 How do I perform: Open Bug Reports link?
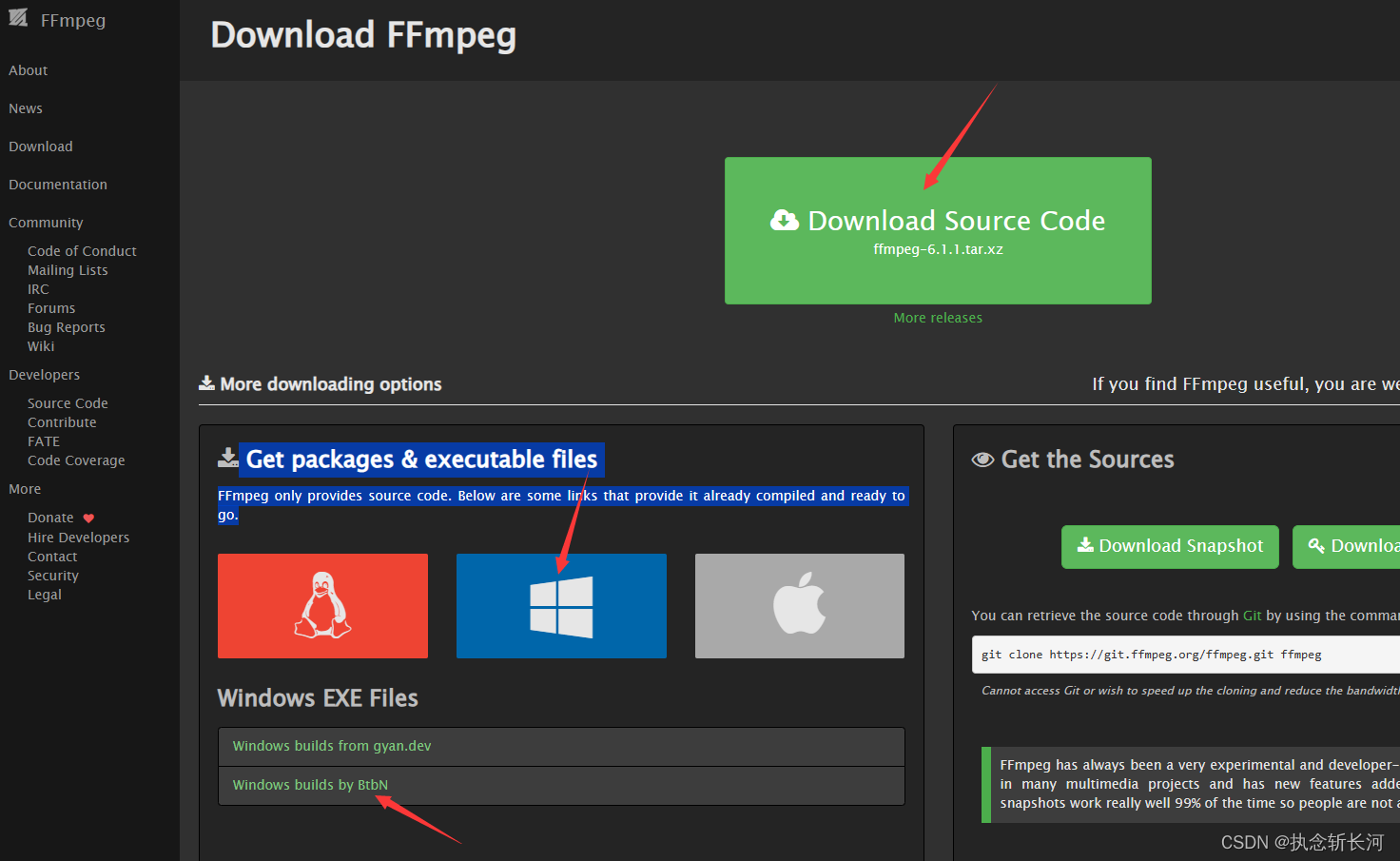coord(67,327)
